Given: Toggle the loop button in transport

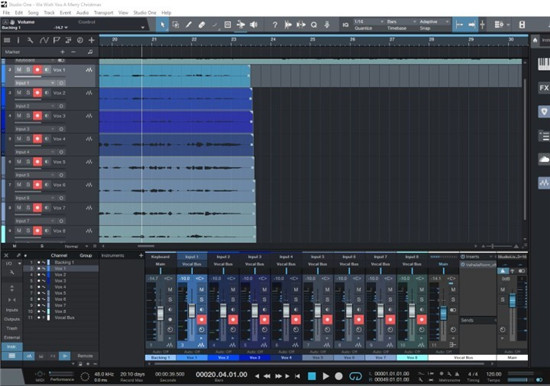Looking at the screenshot, I should (355, 376).
